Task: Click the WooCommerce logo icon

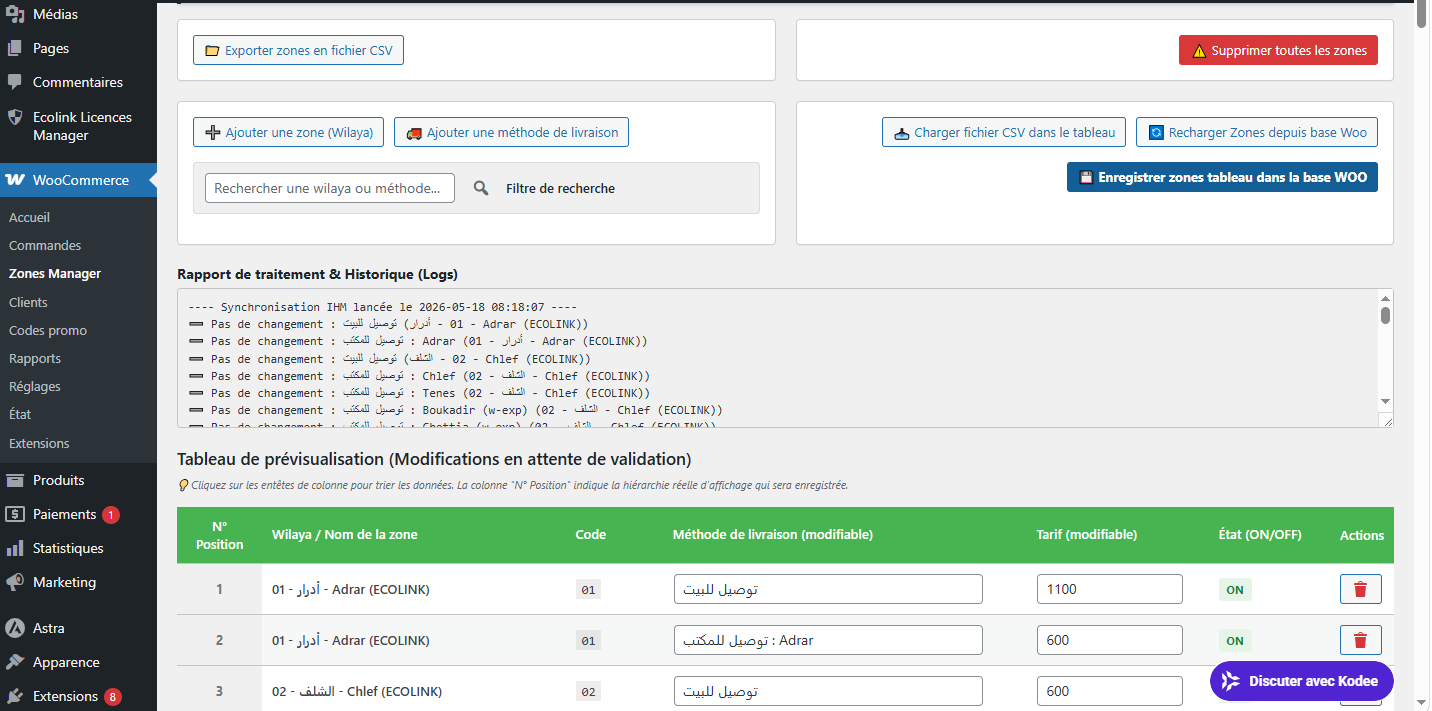Action: click(x=15, y=180)
